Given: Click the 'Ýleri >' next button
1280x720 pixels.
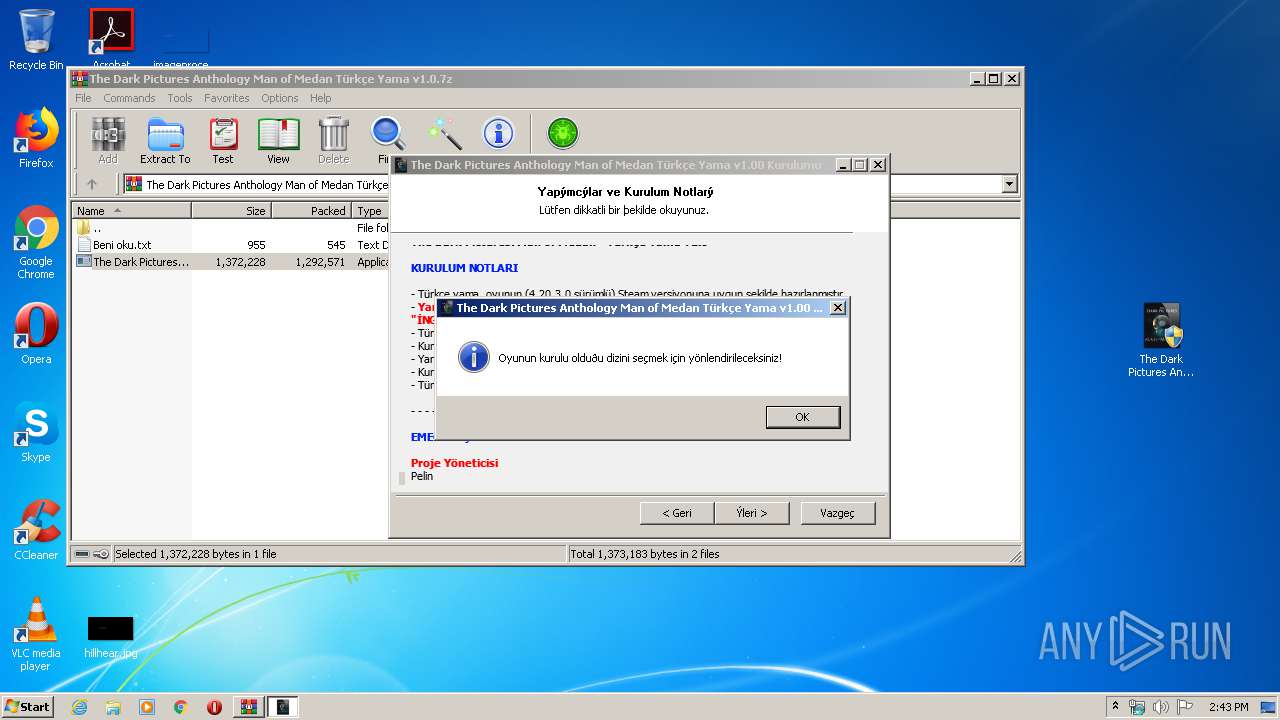Looking at the screenshot, I should [751, 513].
